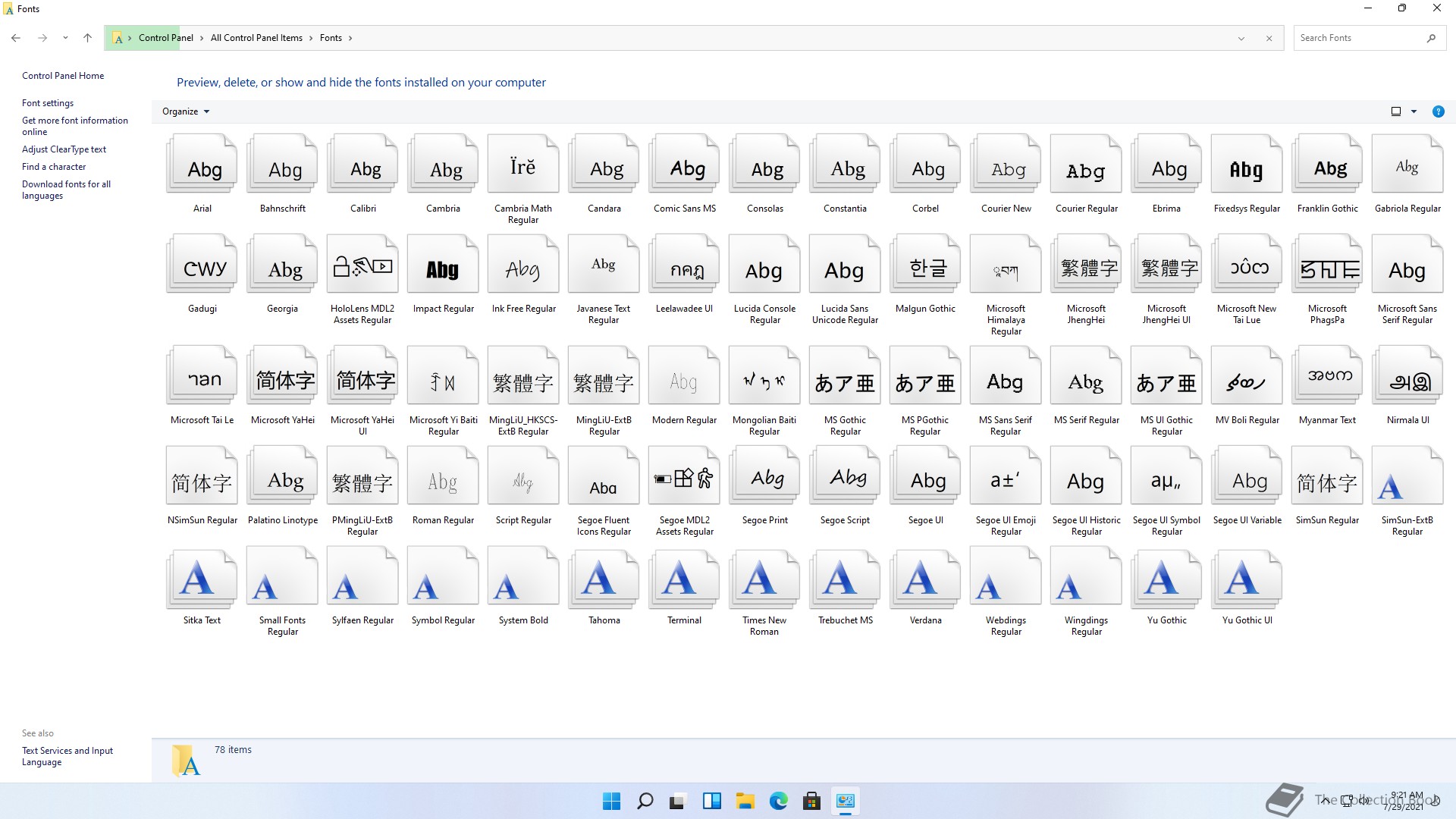The image size is (1456, 819).
Task: Select the Impact Regular font icon
Action: [x=443, y=270]
